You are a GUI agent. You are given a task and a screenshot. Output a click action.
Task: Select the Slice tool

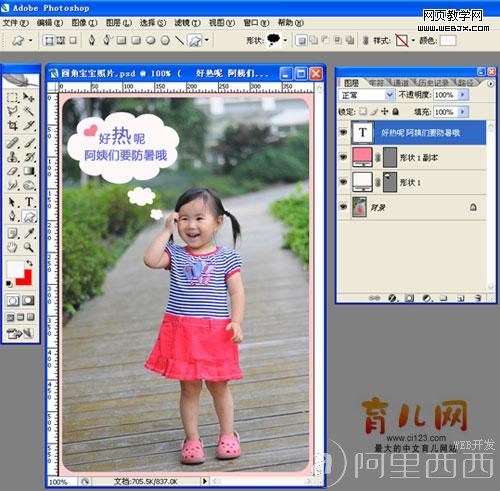click(x=29, y=126)
